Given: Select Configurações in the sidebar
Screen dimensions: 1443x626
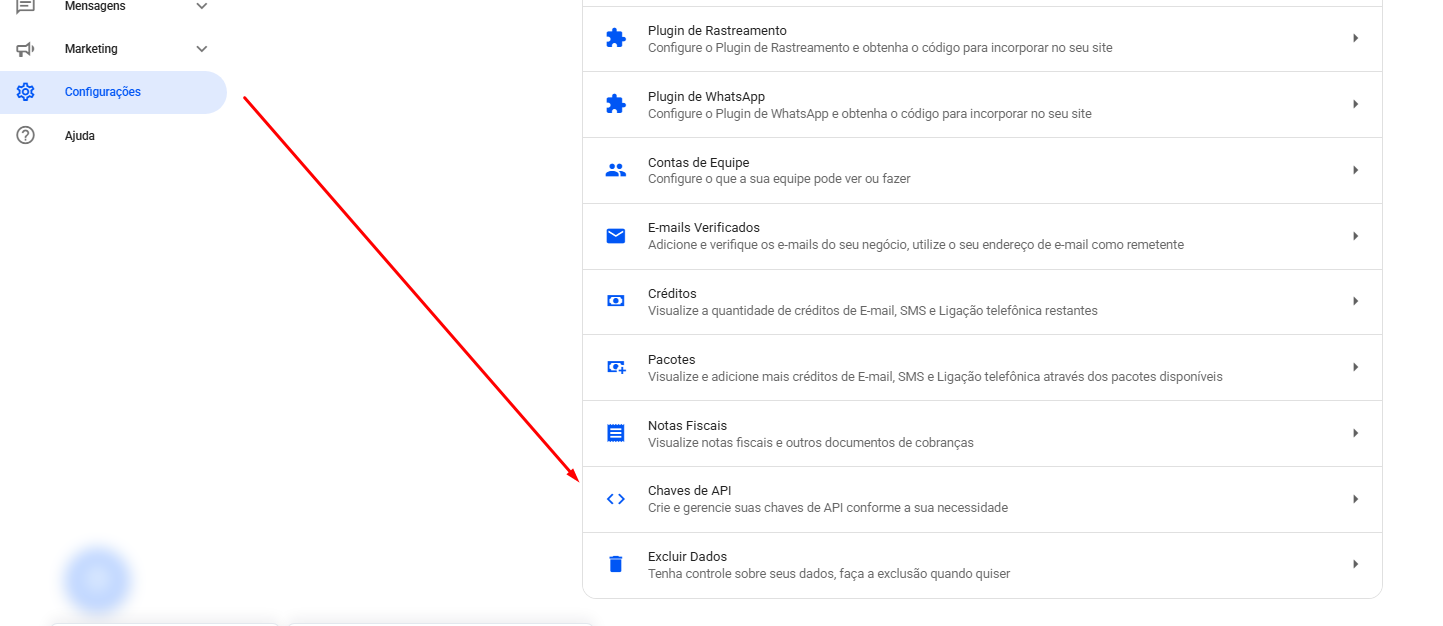Looking at the screenshot, I should [x=113, y=92].
